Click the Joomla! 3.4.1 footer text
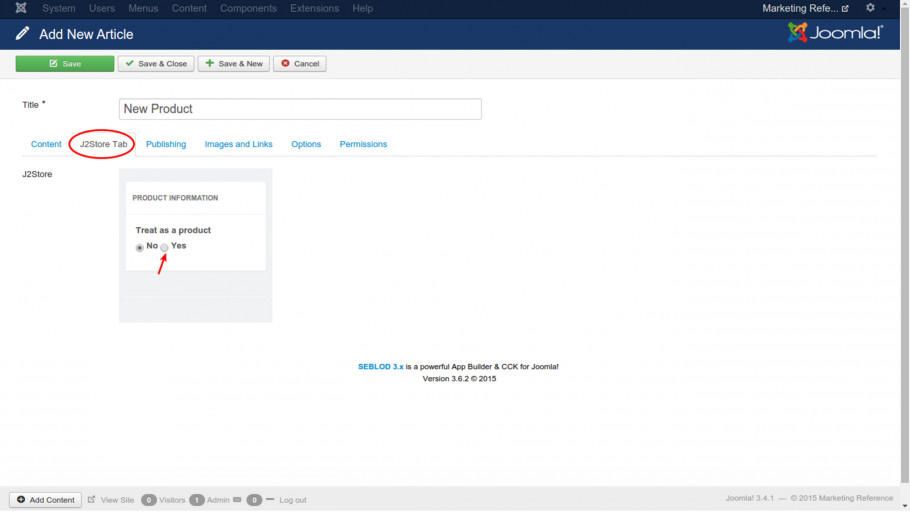Viewport: 910px width, 512px height. 749,498
